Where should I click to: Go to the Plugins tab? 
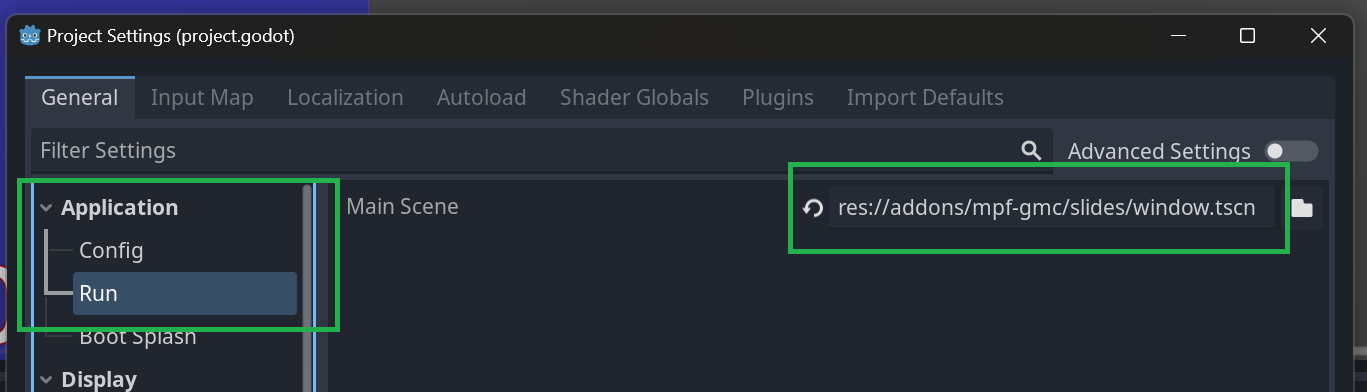pyautogui.click(x=778, y=97)
